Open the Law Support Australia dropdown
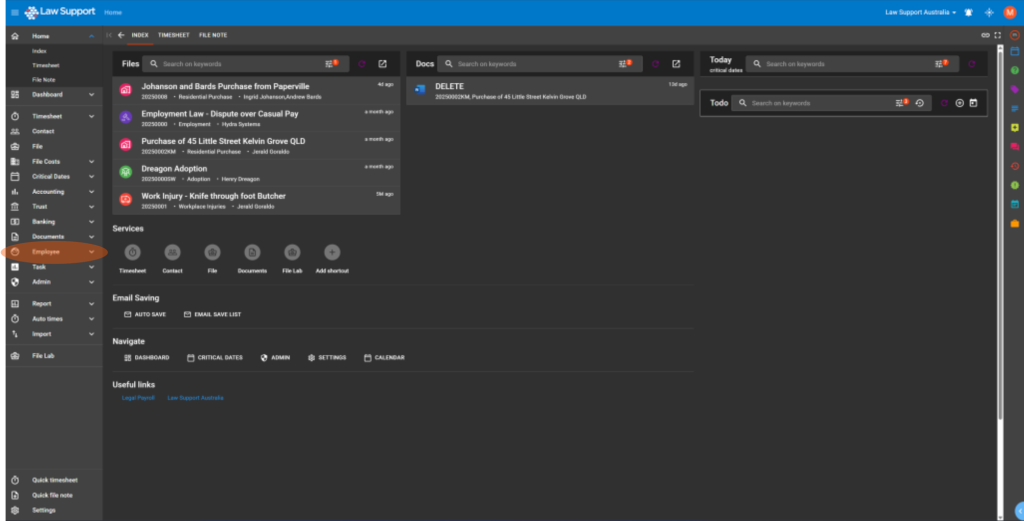 pos(920,12)
